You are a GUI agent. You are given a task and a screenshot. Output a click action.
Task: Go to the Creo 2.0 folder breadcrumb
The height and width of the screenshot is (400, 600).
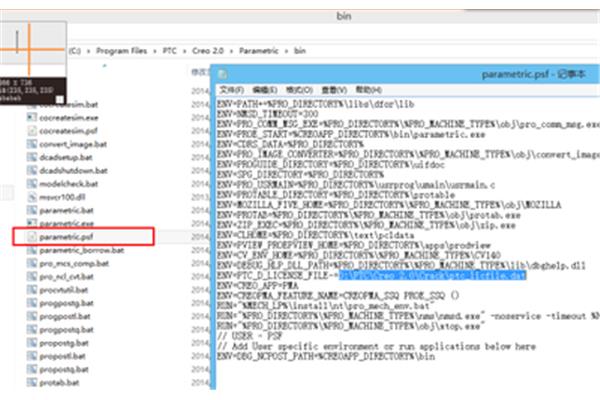208,51
